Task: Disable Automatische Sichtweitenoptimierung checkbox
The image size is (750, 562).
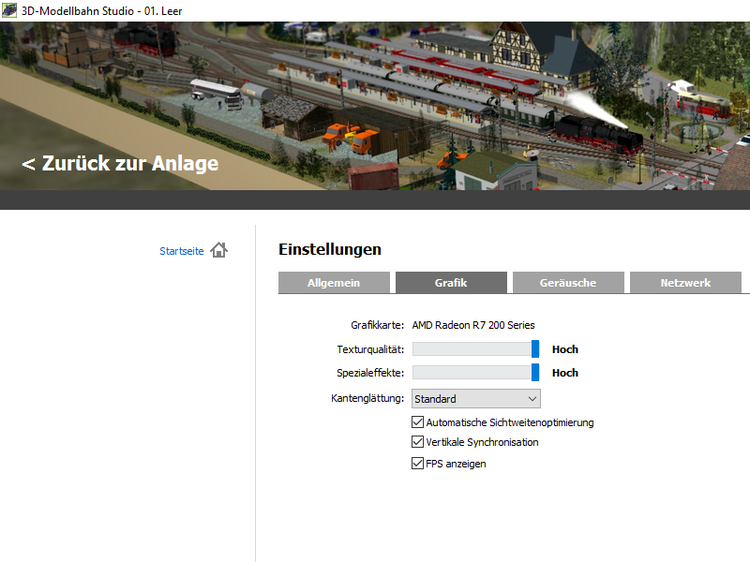Action: (418, 422)
